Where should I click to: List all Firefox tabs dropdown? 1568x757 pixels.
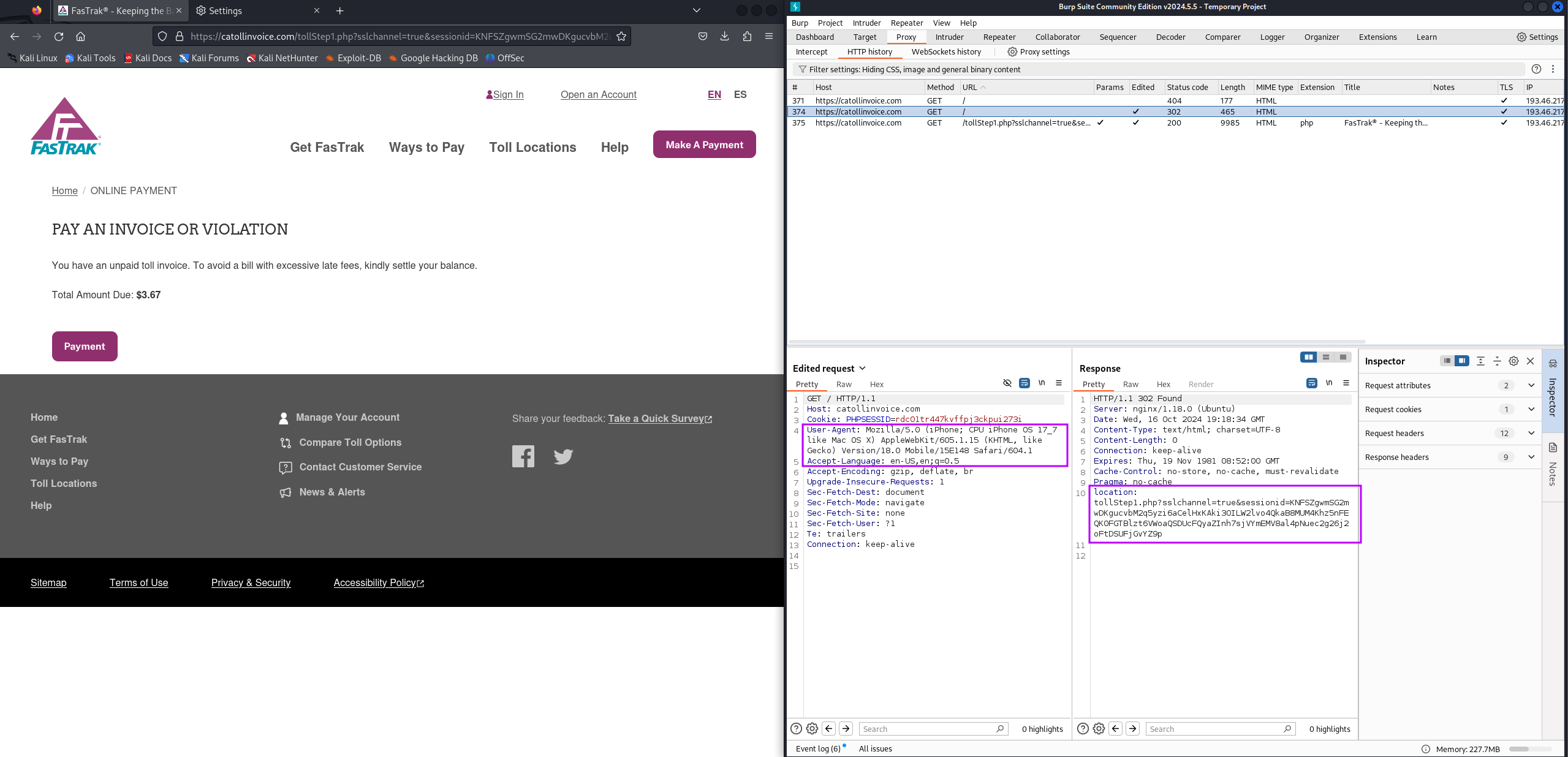[696, 10]
